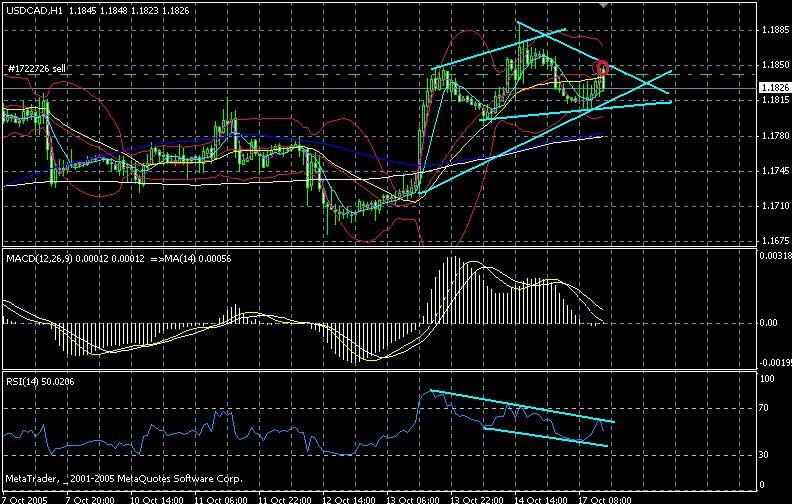This screenshot has width=792, height=504.
Task: Select the #1722726 sell order label
Action: tap(37, 69)
